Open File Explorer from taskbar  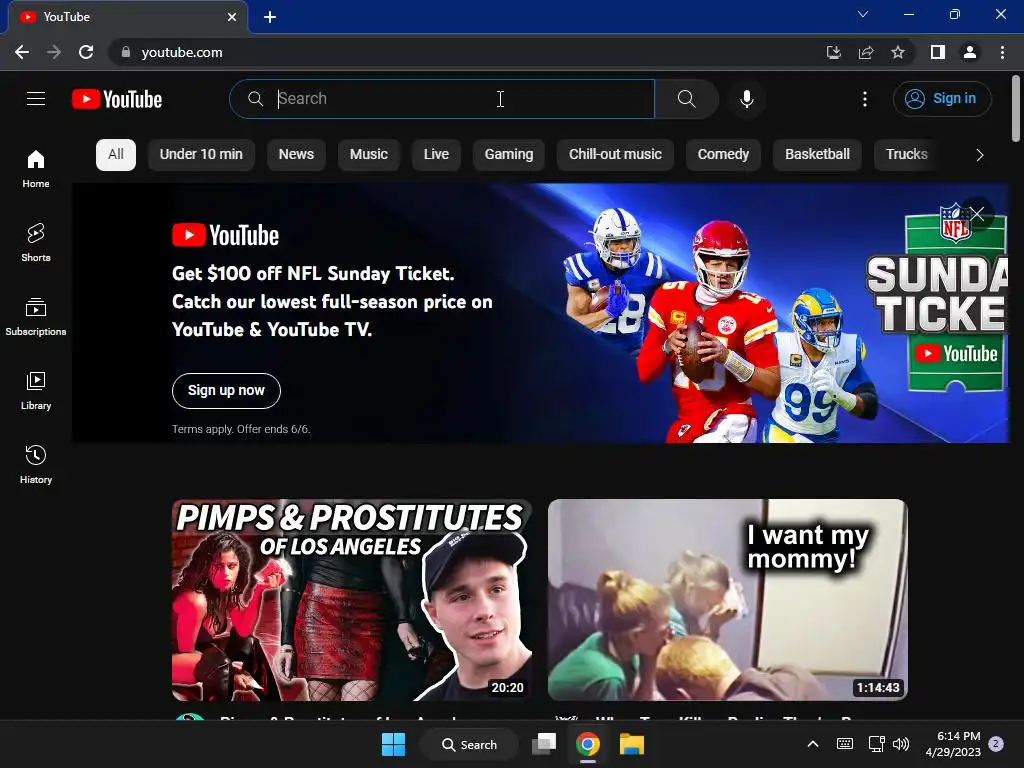click(632, 744)
